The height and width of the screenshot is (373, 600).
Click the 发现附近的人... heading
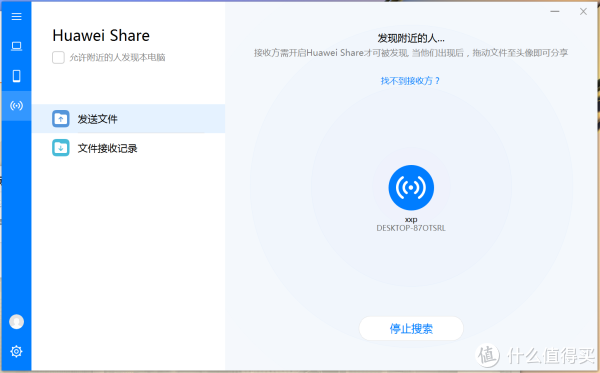point(411,38)
